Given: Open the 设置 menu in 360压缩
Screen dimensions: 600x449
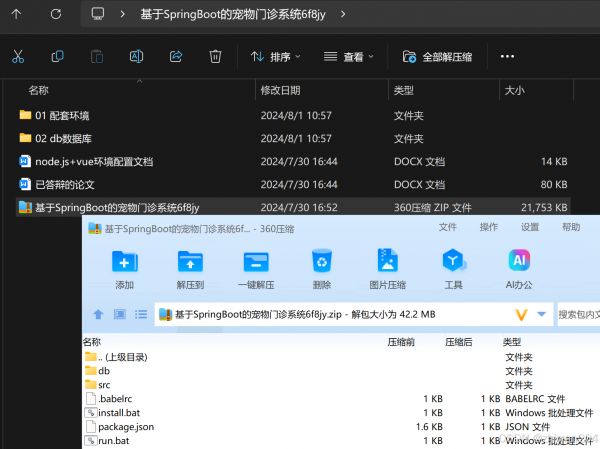Looking at the screenshot, I should click(x=530, y=227).
